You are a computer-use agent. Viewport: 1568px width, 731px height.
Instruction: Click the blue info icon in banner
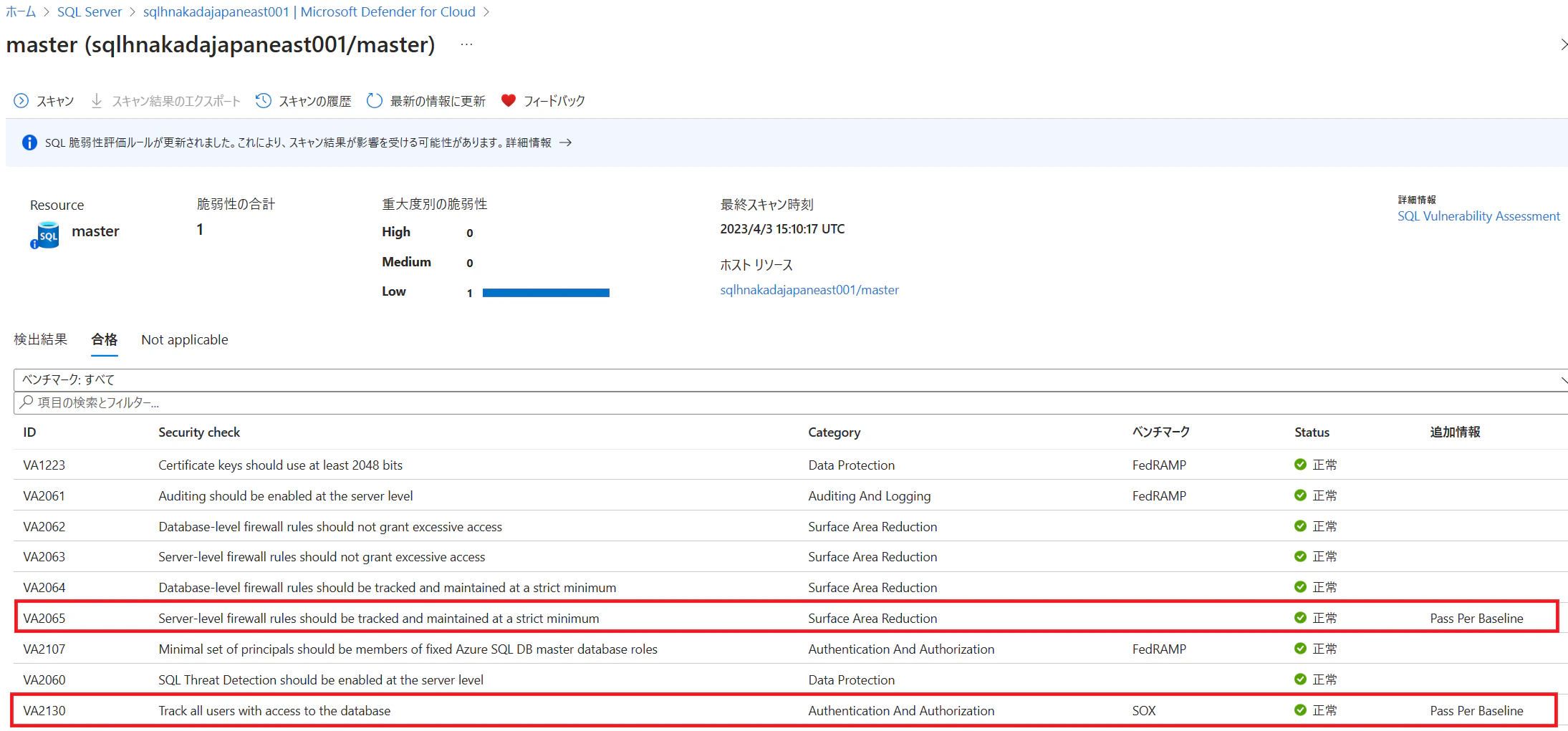pyautogui.click(x=29, y=142)
